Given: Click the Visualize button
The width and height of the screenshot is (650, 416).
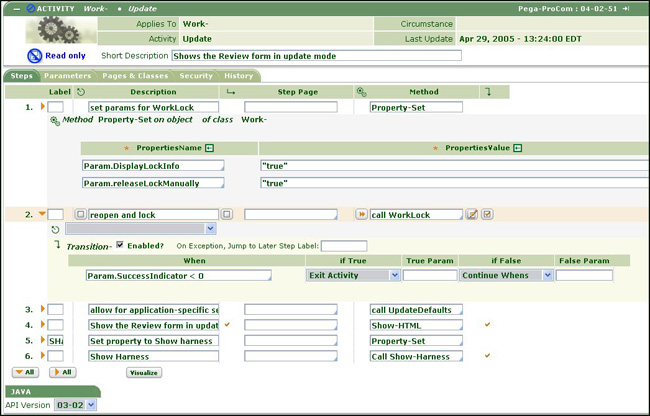Looking at the screenshot, I should pyautogui.click(x=144, y=372).
